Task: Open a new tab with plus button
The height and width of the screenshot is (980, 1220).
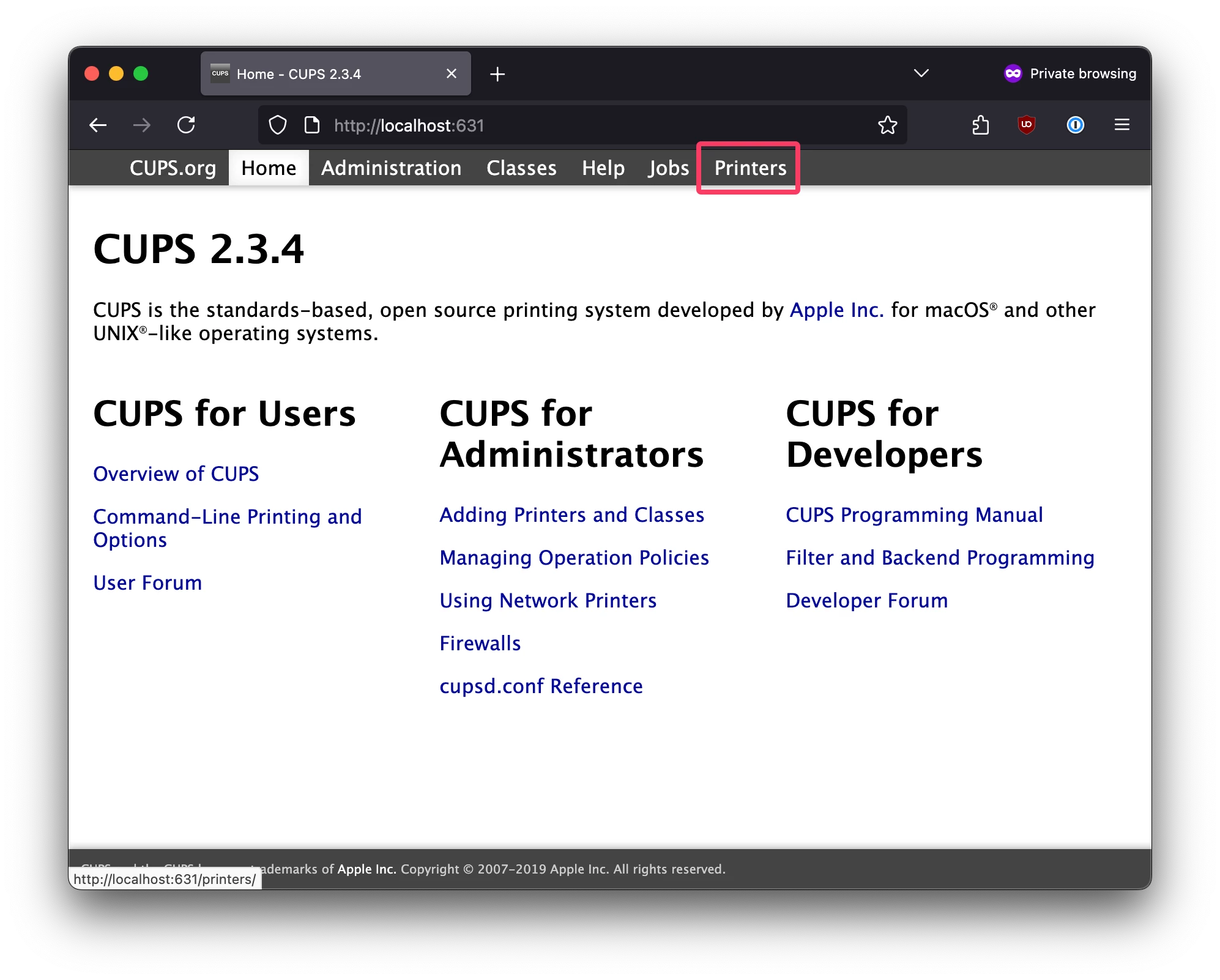Action: (x=497, y=74)
